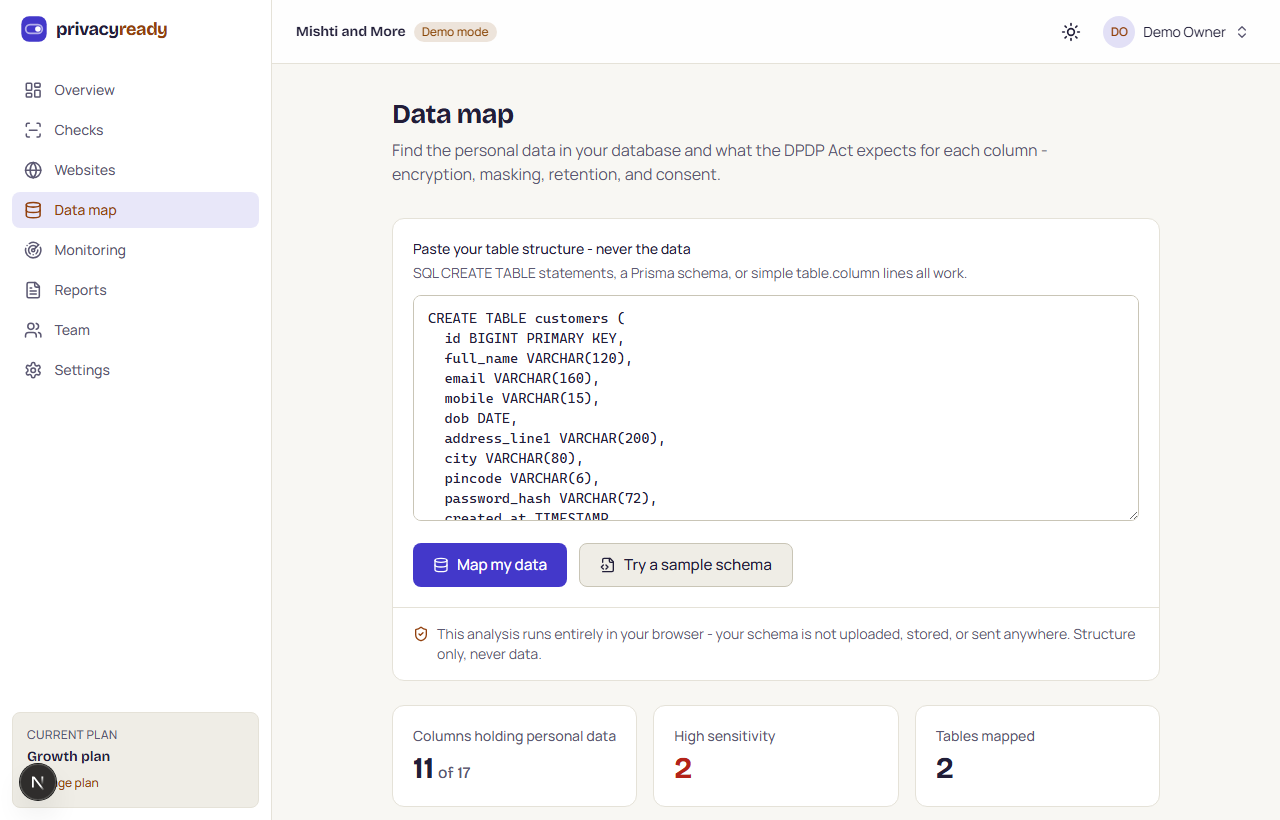Click the Columns holding personal data card
The image size is (1280, 820).
click(514, 756)
